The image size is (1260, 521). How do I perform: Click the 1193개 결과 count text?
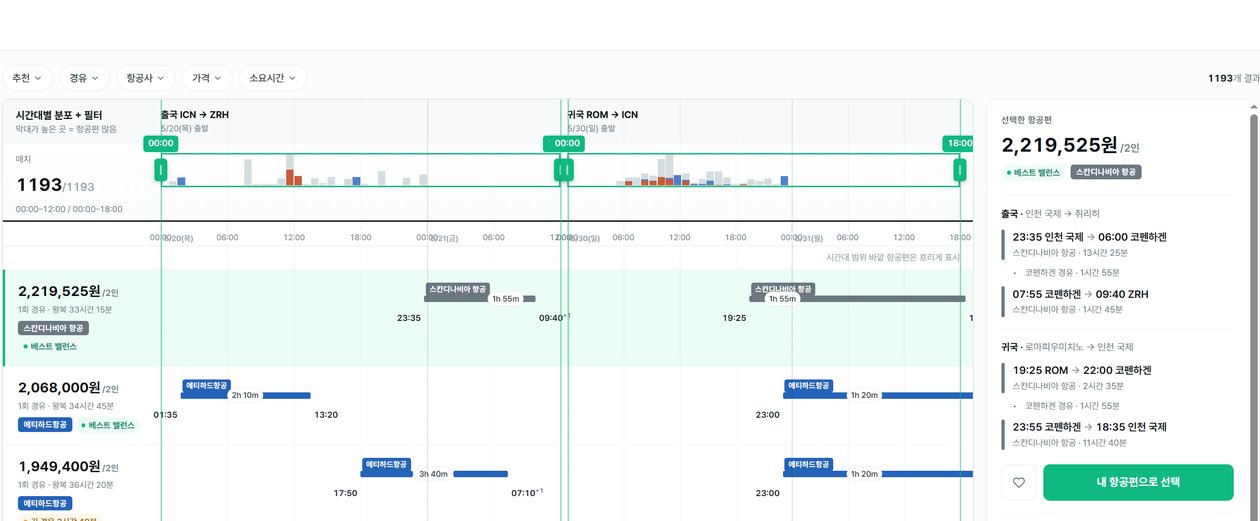point(1233,78)
